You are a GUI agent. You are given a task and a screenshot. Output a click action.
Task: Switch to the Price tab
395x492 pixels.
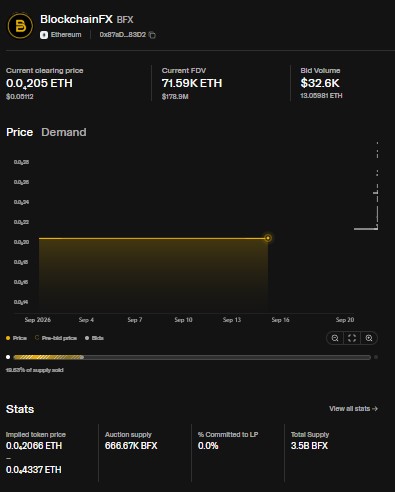point(19,132)
